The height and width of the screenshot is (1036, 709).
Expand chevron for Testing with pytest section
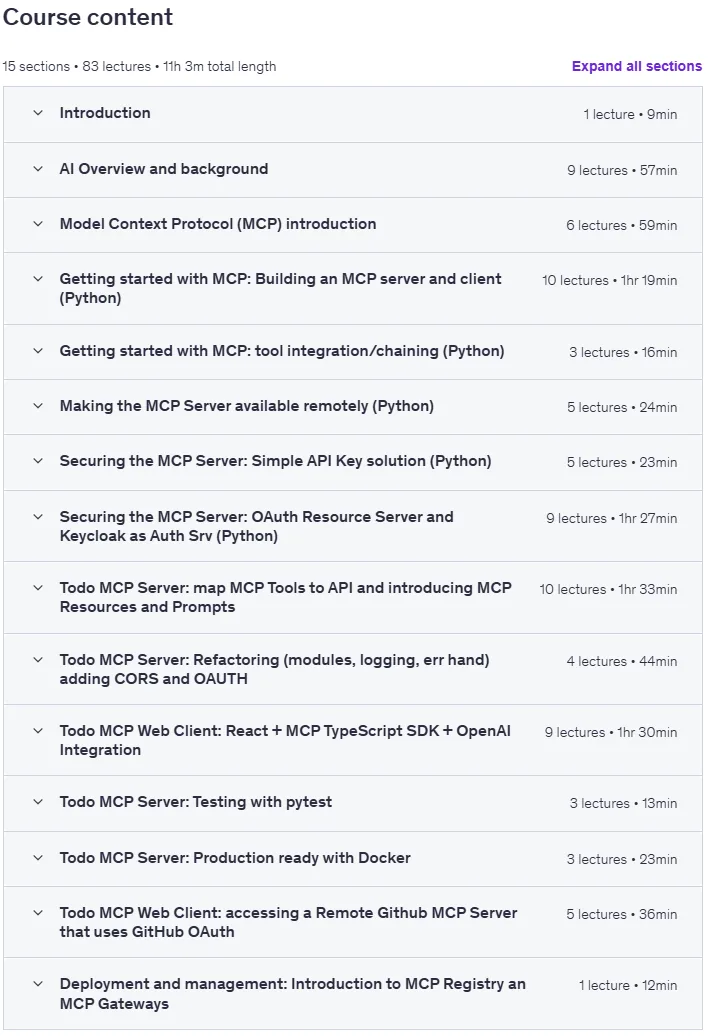coord(38,801)
